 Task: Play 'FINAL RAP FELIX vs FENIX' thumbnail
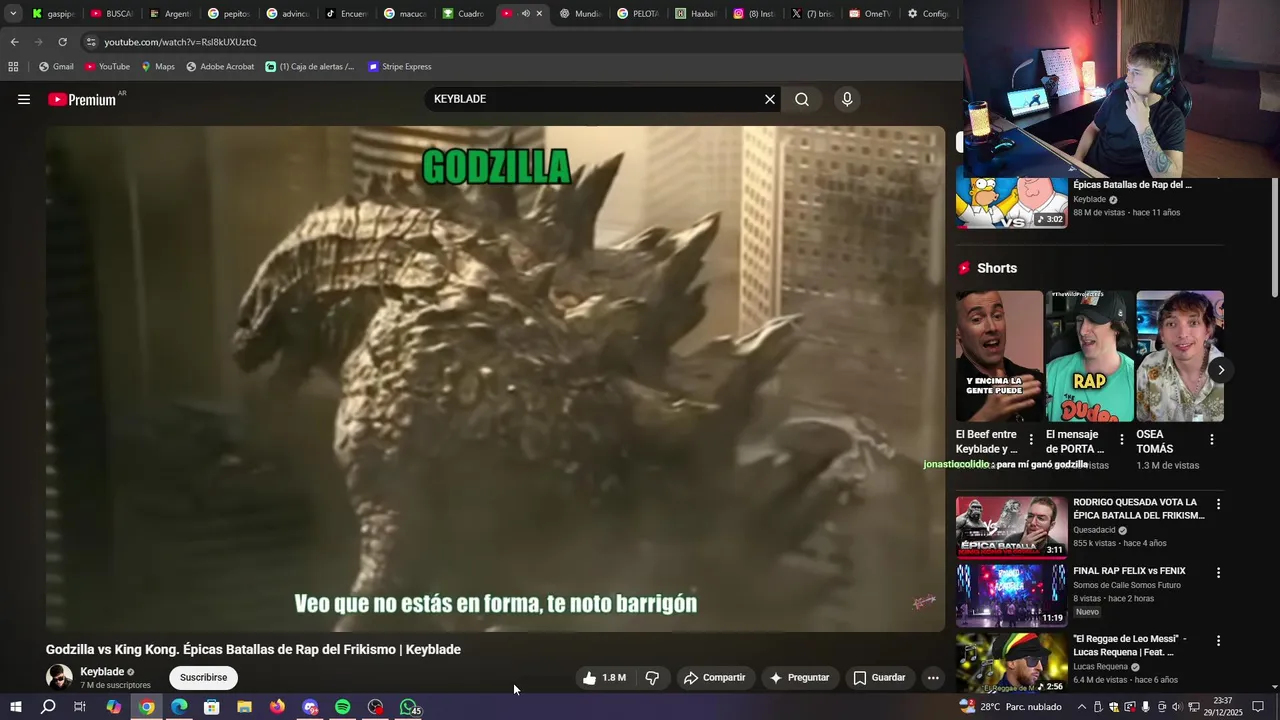click(1011, 595)
